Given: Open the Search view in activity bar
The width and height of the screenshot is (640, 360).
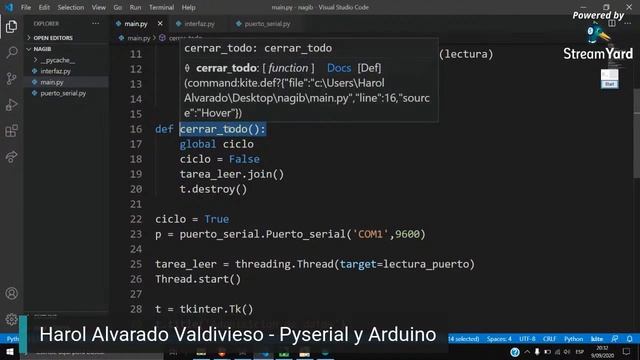Looking at the screenshot, I should pyautogui.click(x=11, y=52).
